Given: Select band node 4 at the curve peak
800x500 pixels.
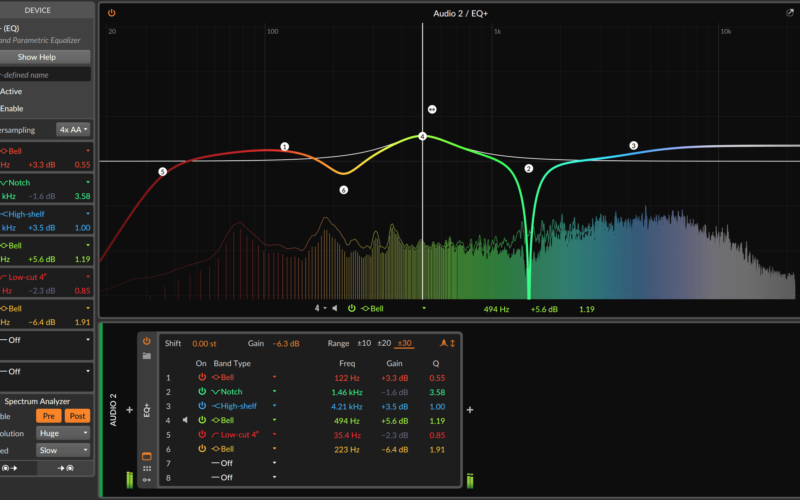Looking at the screenshot, I should click(422, 136).
